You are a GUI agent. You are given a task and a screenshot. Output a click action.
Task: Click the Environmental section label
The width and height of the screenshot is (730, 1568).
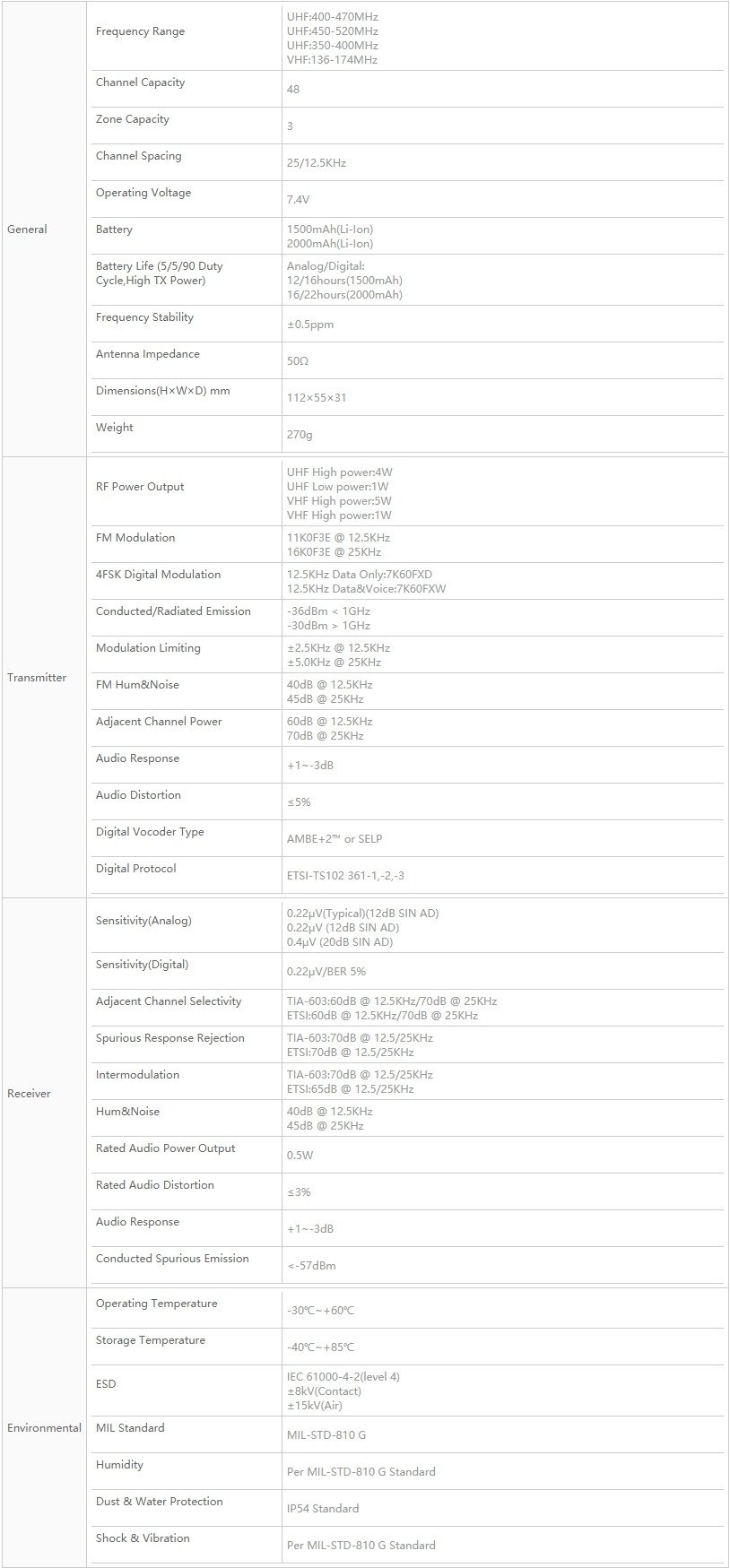pos(44,1428)
